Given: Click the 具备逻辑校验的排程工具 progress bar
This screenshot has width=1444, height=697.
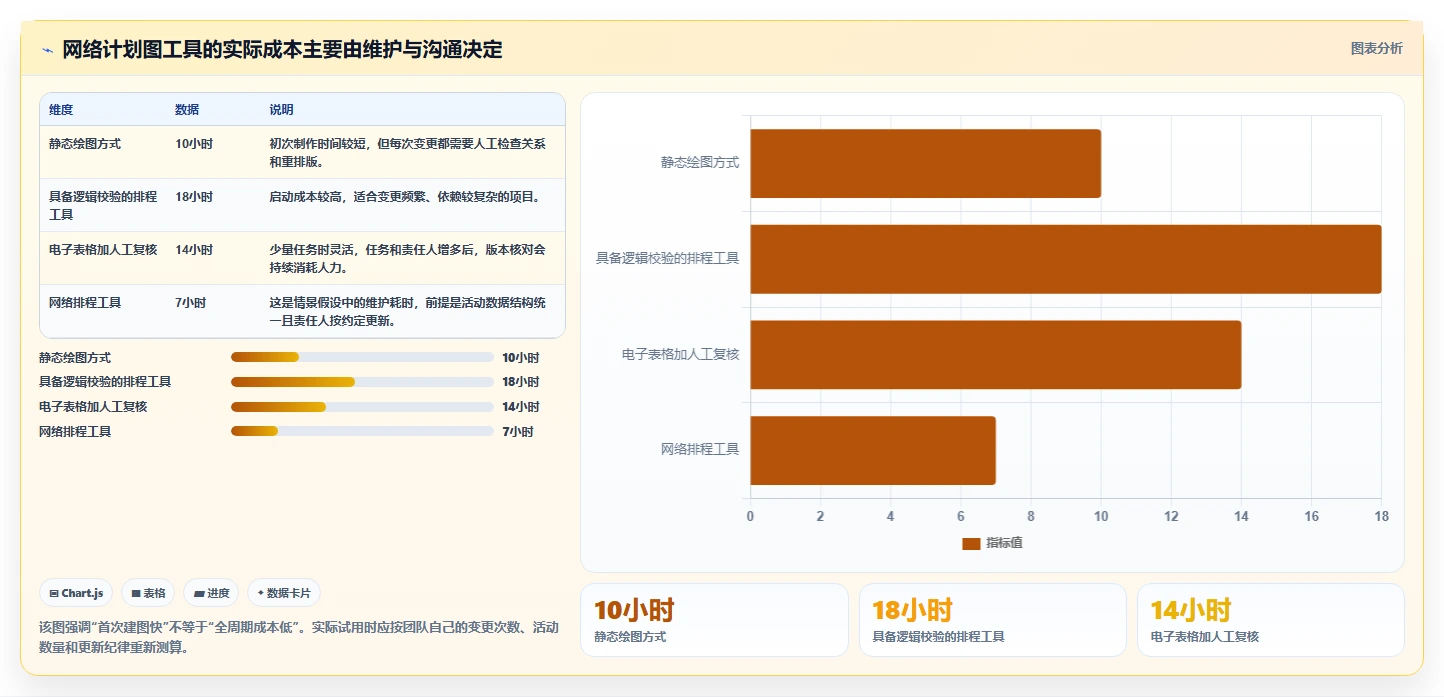Looking at the screenshot, I should tap(362, 382).
